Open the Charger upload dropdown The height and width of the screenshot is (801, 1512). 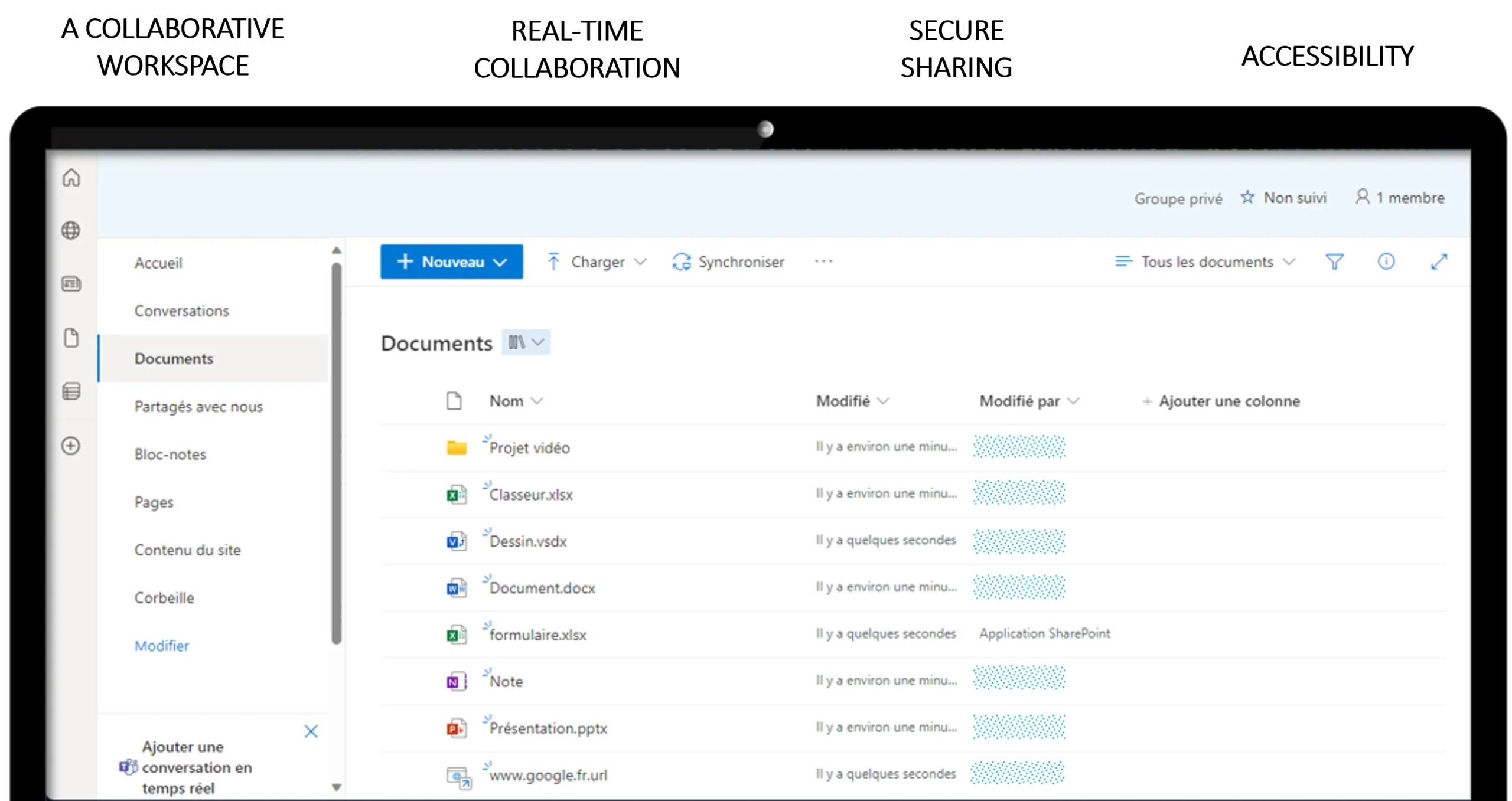tap(597, 261)
